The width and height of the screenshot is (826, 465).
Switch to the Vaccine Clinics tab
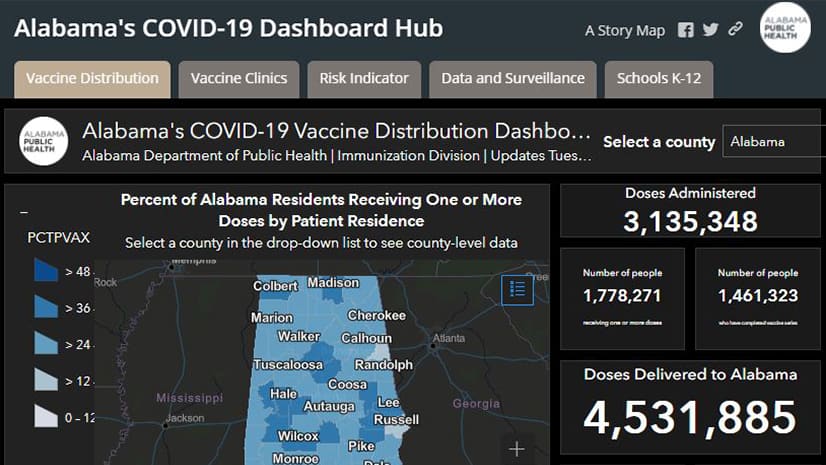coord(239,79)
